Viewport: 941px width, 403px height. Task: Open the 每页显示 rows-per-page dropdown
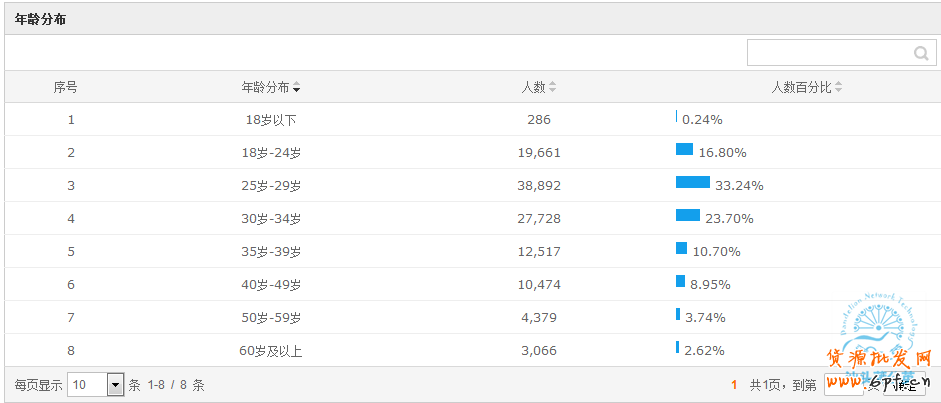pyautogui.click(x=115, y=385)
